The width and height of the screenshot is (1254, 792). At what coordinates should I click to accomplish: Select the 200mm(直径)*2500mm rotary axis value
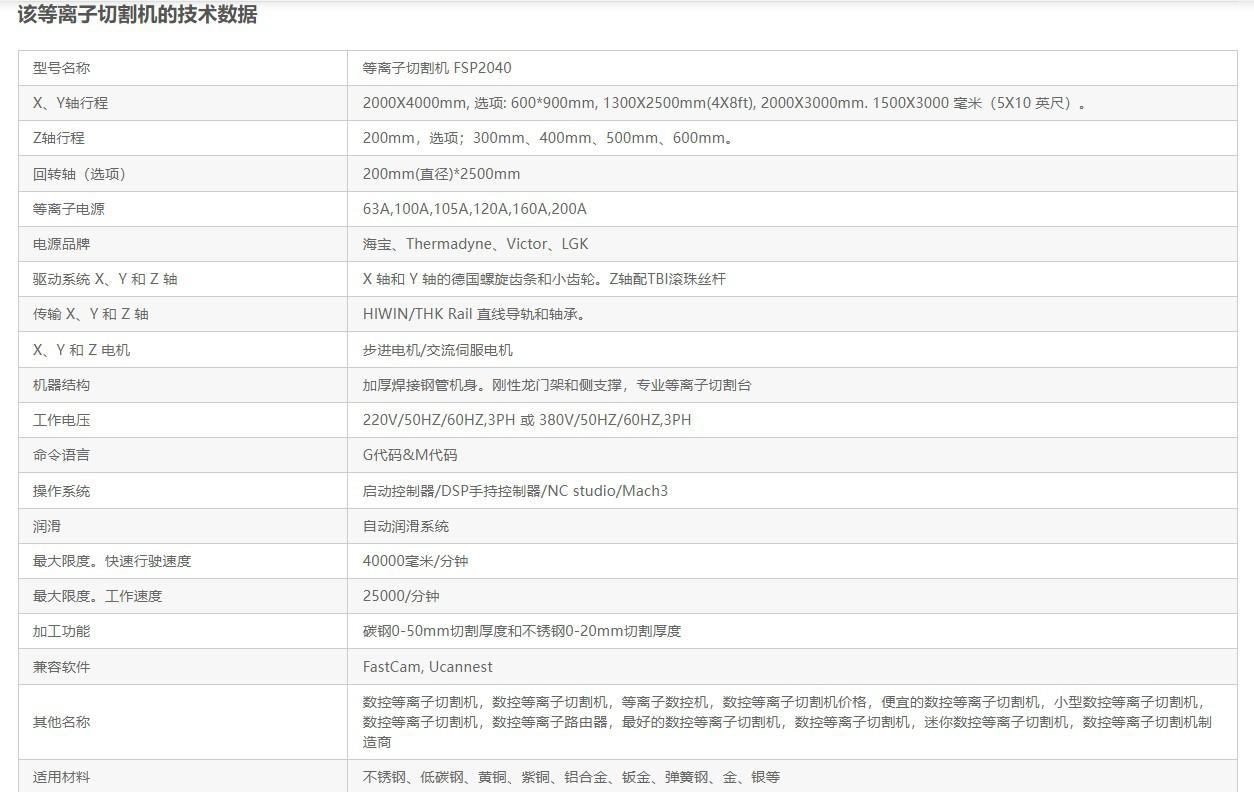(x=441, y=174)
